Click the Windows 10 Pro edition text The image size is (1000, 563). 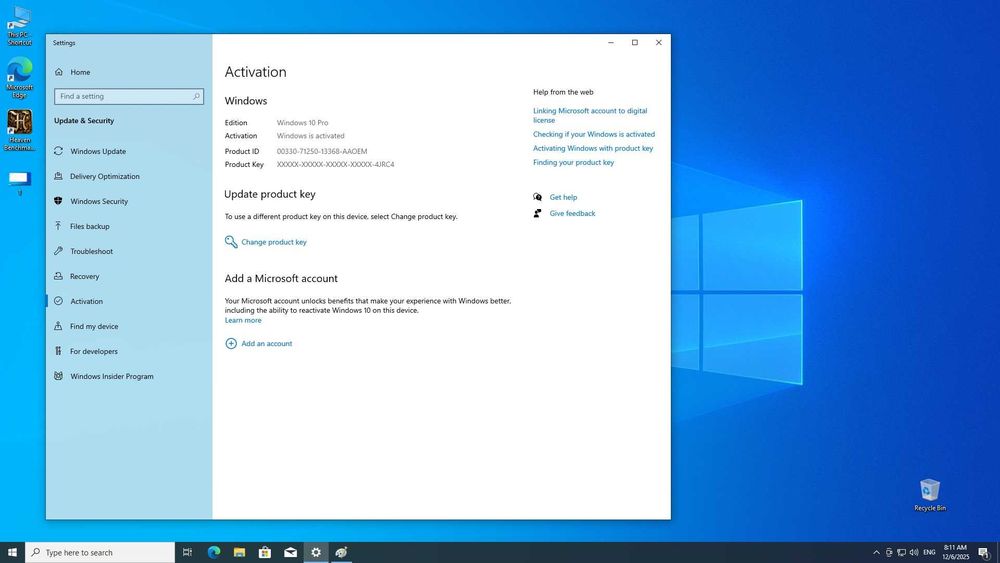(x=302, y=122)
